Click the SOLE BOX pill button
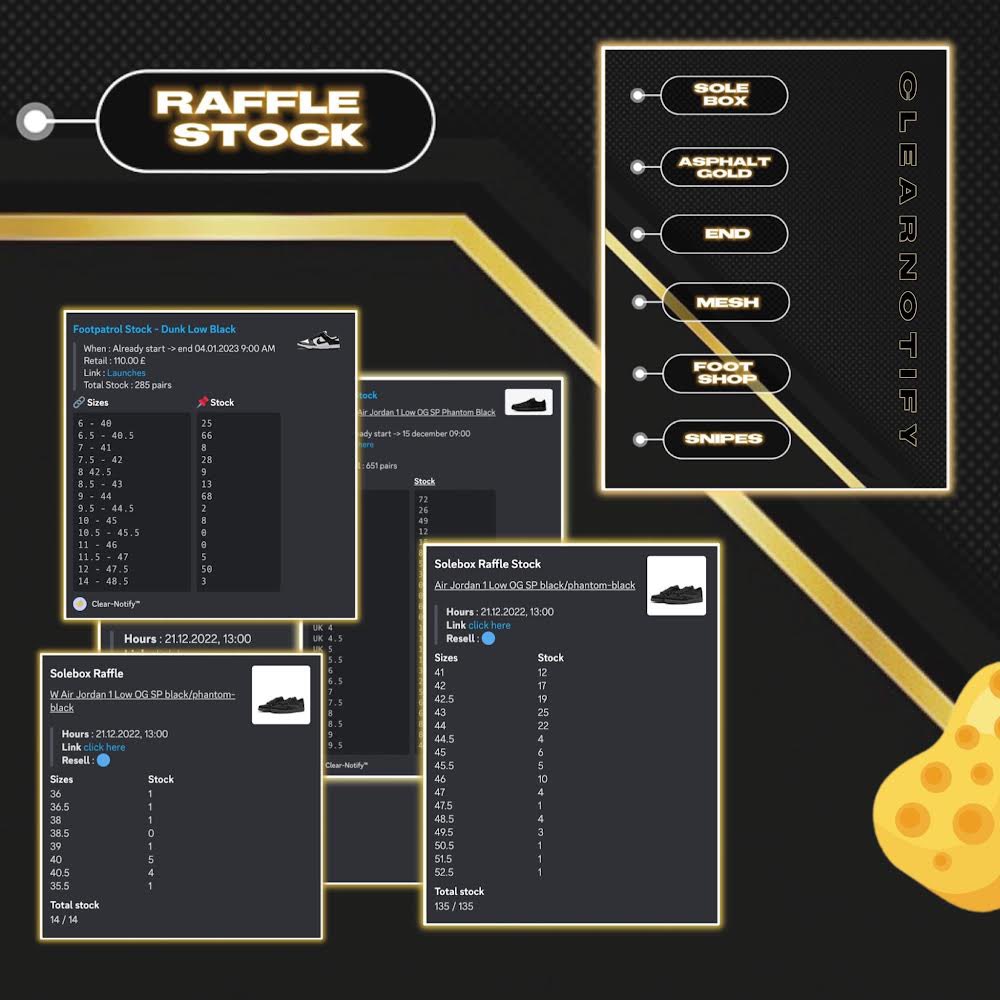Screen dimensions: 1000x1000 click(724, 95)
